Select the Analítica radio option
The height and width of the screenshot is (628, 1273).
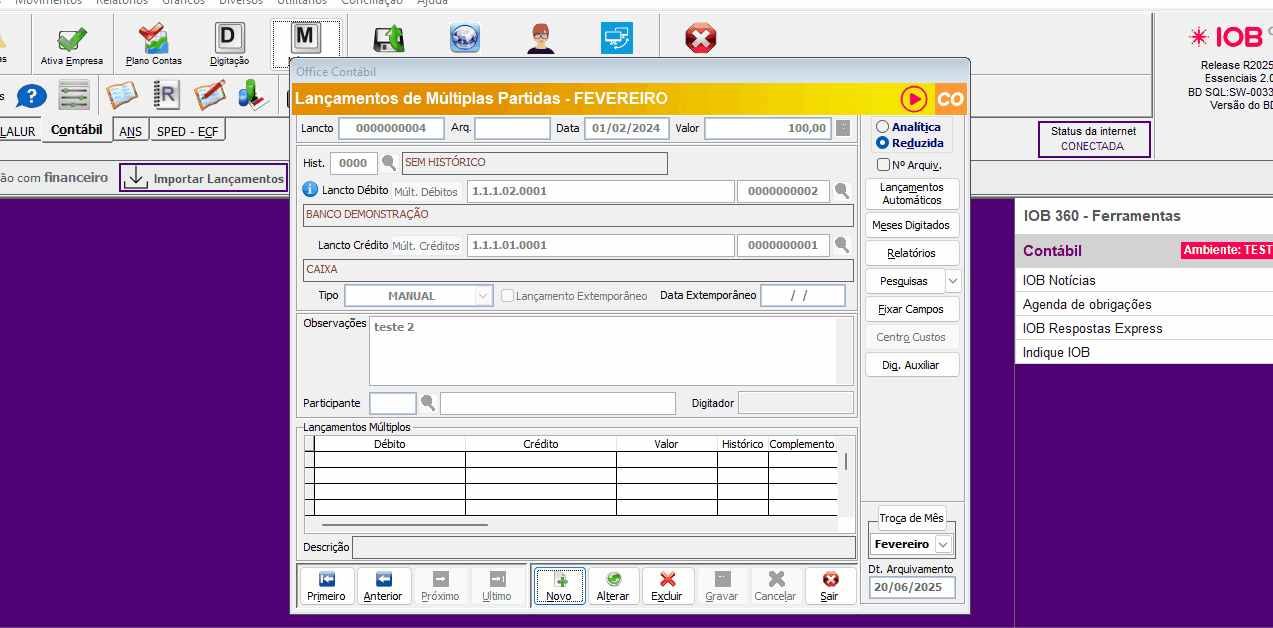882,127
